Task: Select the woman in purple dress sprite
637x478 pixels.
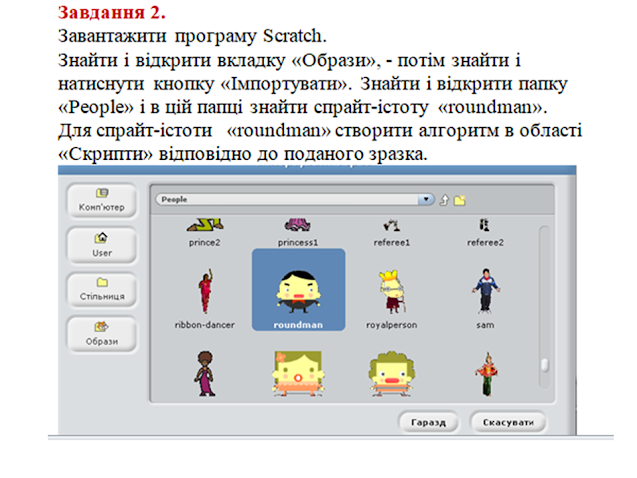Action: pyautogui.click(x=205, y=374)
